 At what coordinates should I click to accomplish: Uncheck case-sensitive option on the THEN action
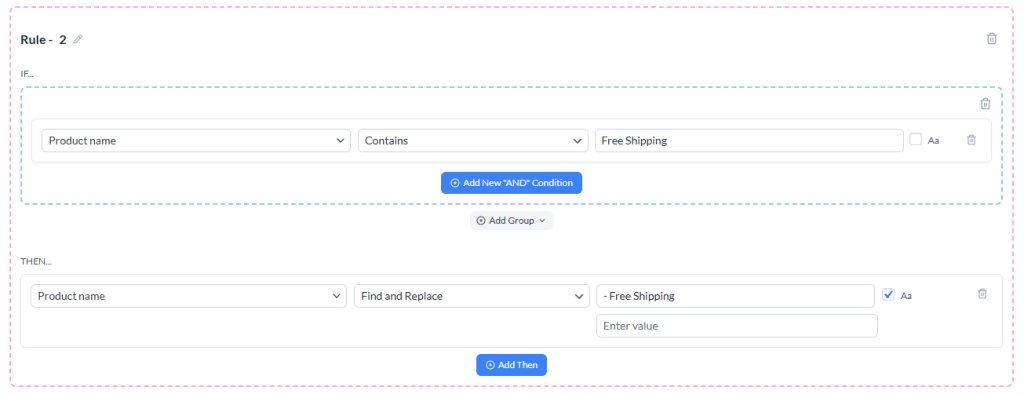[x=888, y=295]
